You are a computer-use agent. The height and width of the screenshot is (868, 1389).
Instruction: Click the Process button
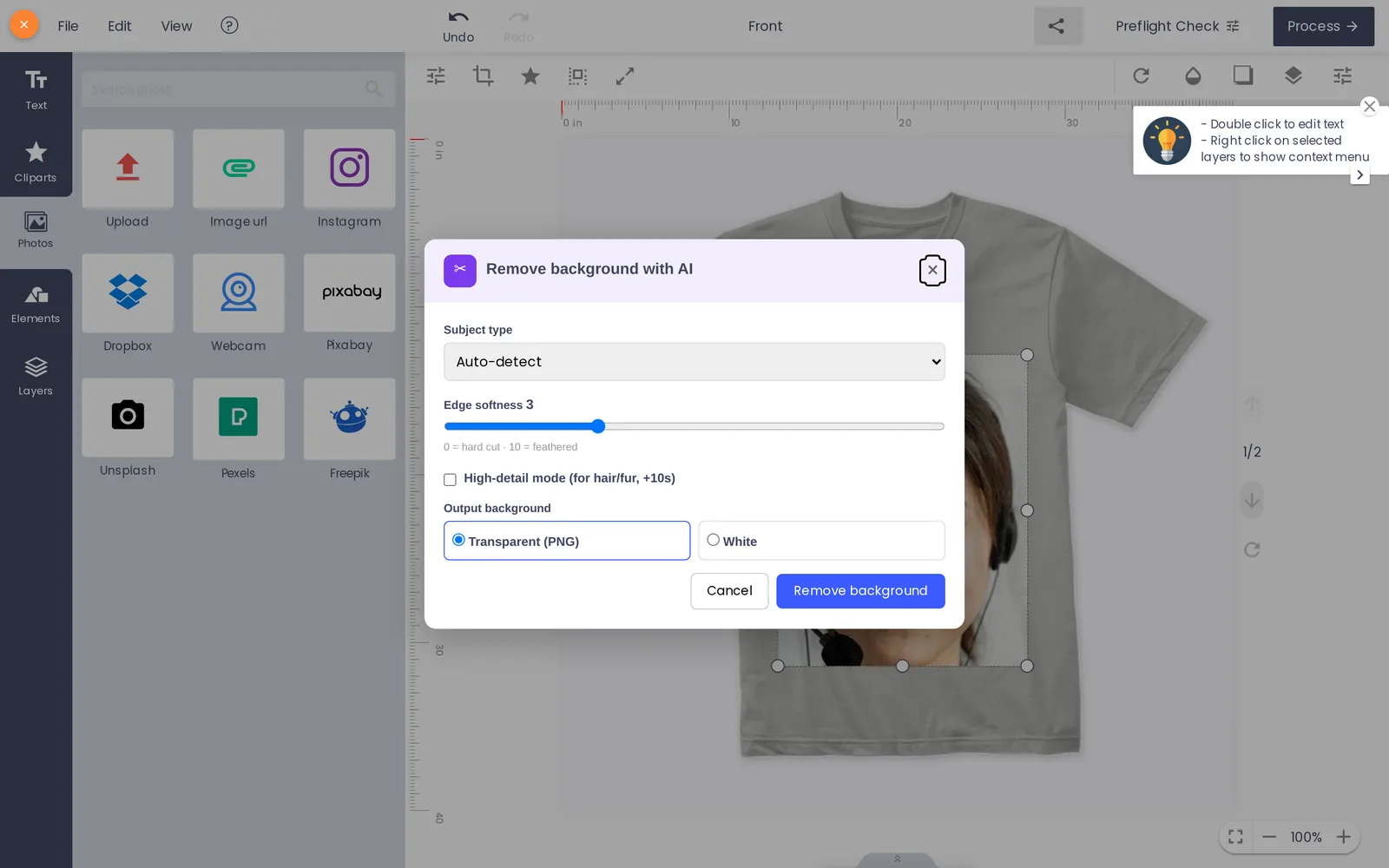pos(1323,26)
